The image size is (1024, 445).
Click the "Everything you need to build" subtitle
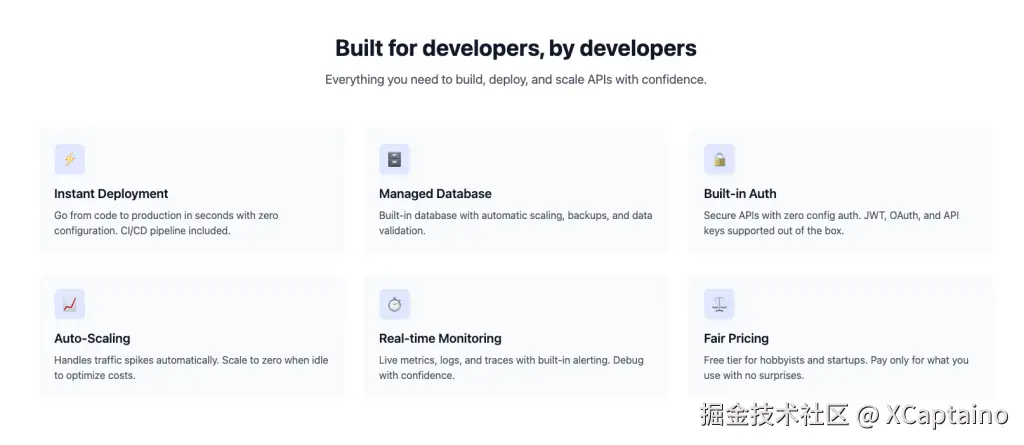tap(516, 80)
